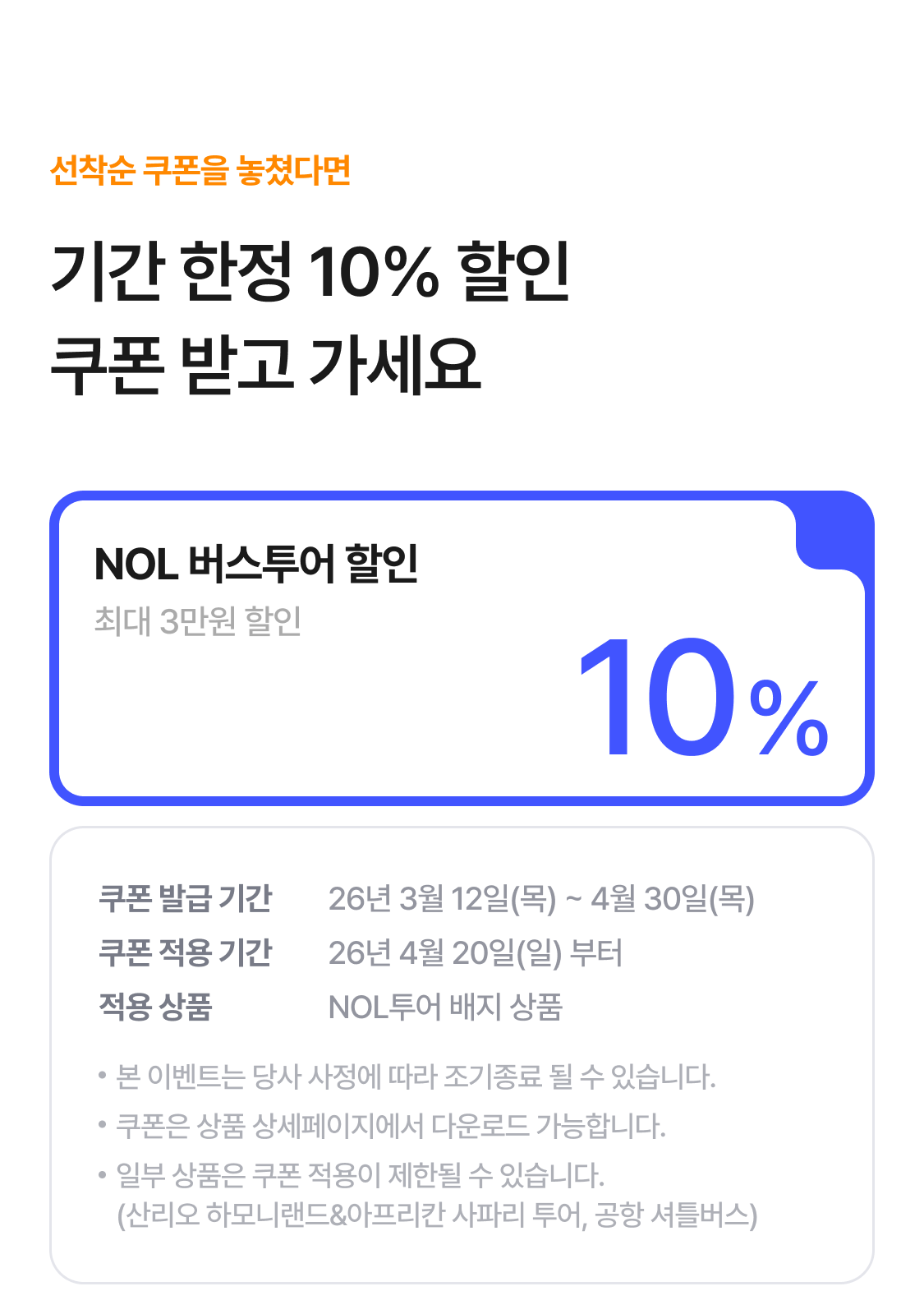The image size is (924, 1314).
Task: Tap the 26년 4월 20일(일) 부터 date
Action: 475,953
